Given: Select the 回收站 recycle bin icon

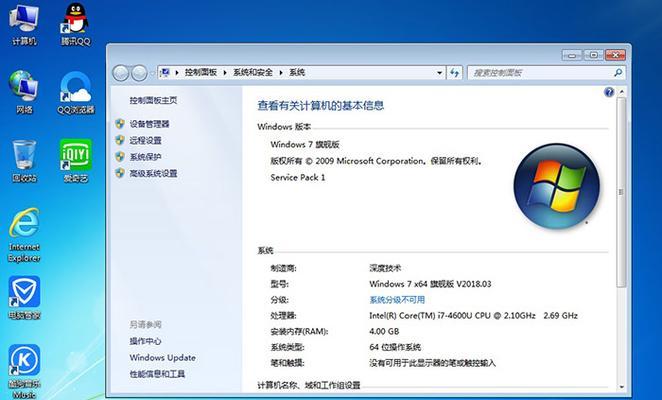Looking at the screenshot, I should [24, 161].
